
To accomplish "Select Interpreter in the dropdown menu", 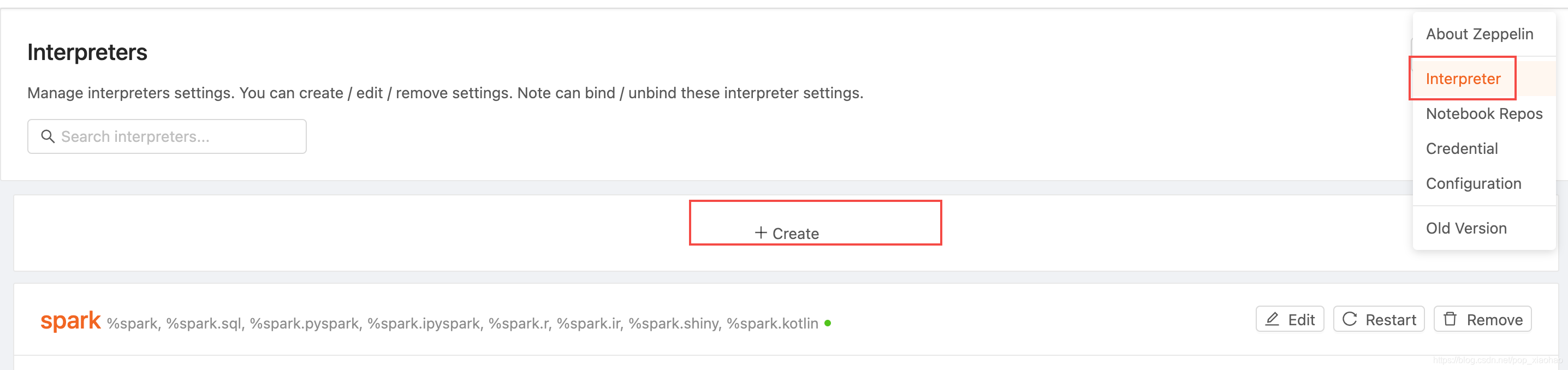I will tap(1463, 79).
